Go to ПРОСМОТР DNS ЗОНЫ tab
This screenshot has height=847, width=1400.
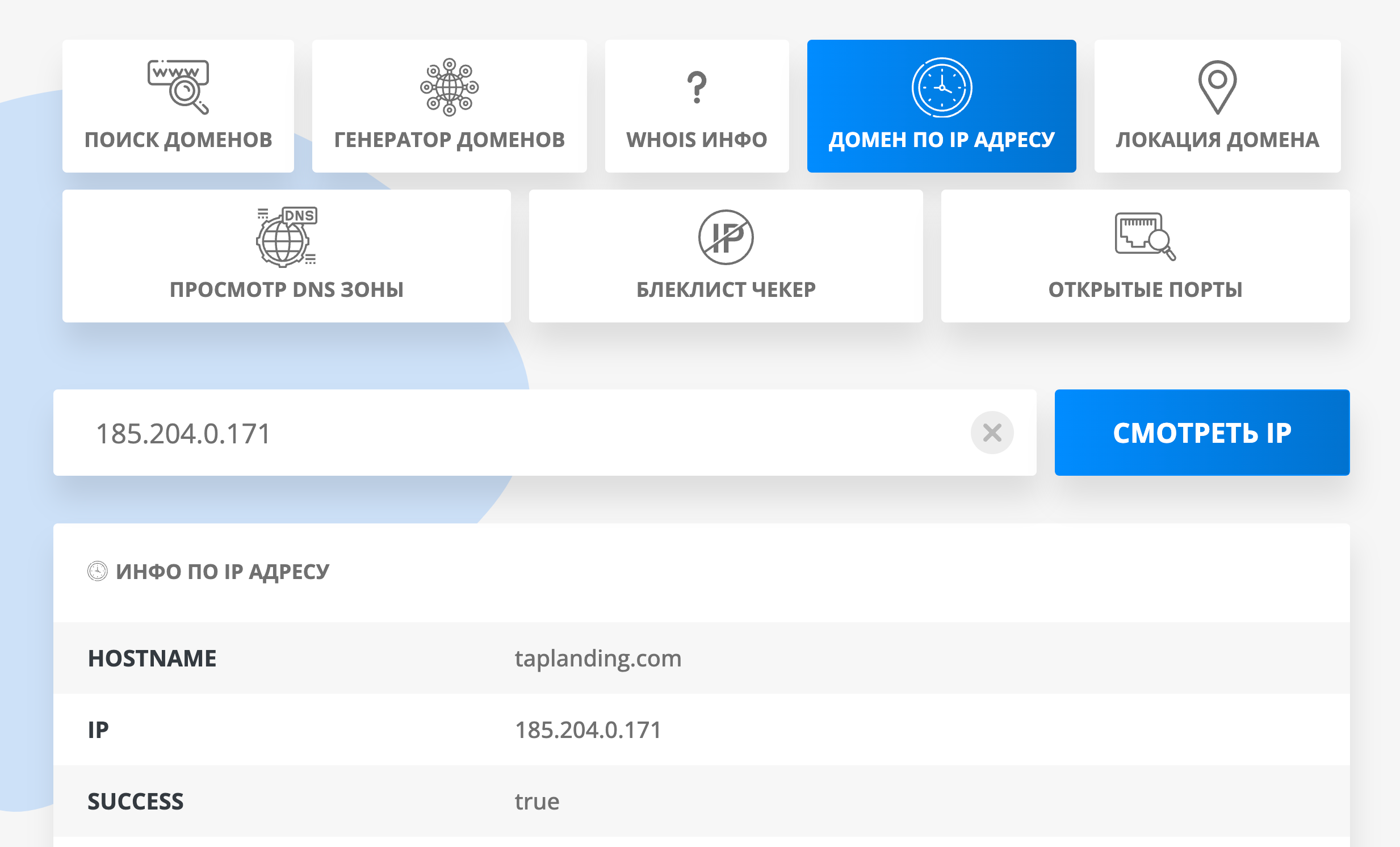click(x=286, y=290)
